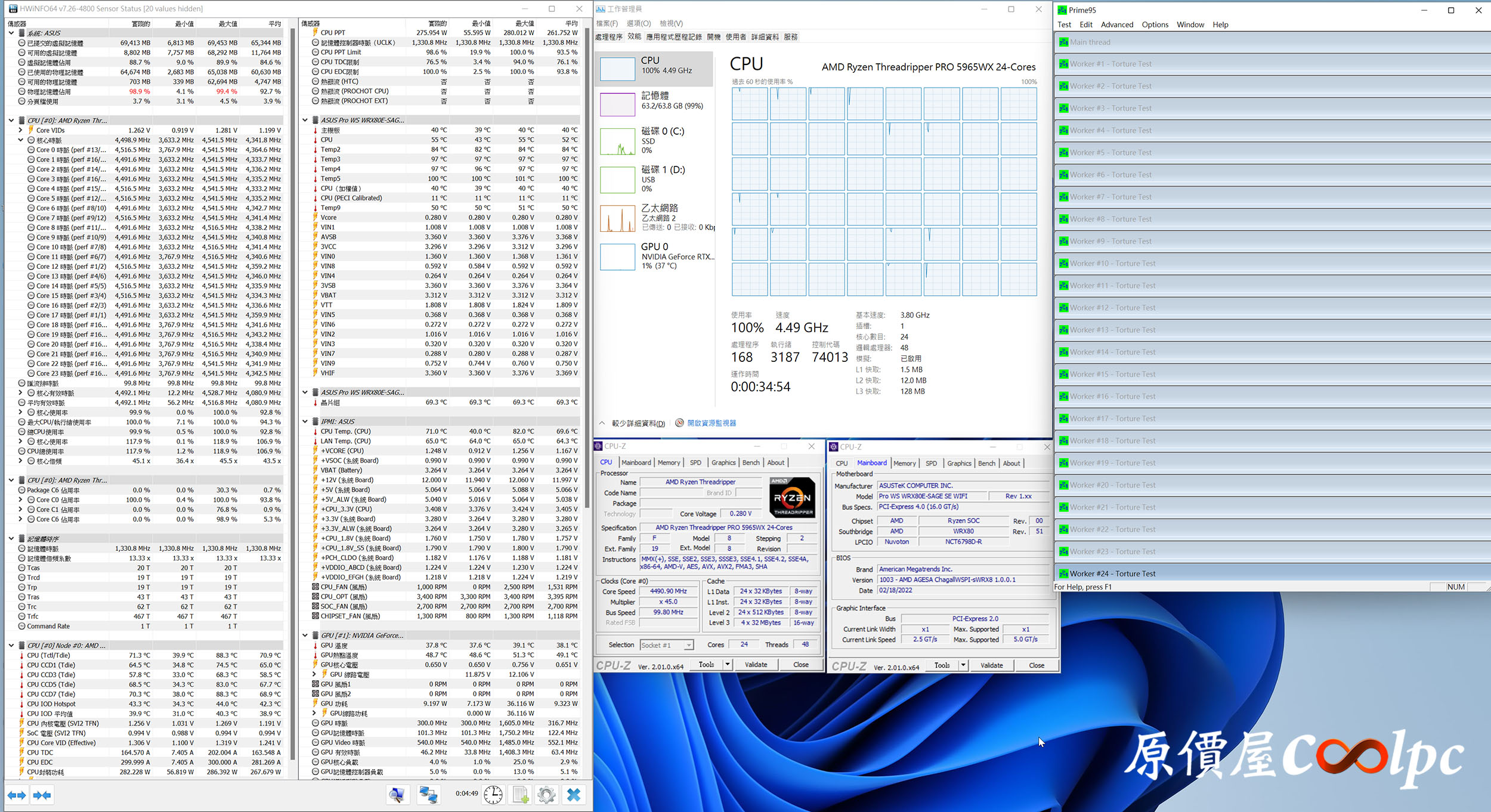The height and width of the screenshot is (812, 1491).
Task: Click HWiNFO left panel vertical scrollbar
Action: [292, 393]
